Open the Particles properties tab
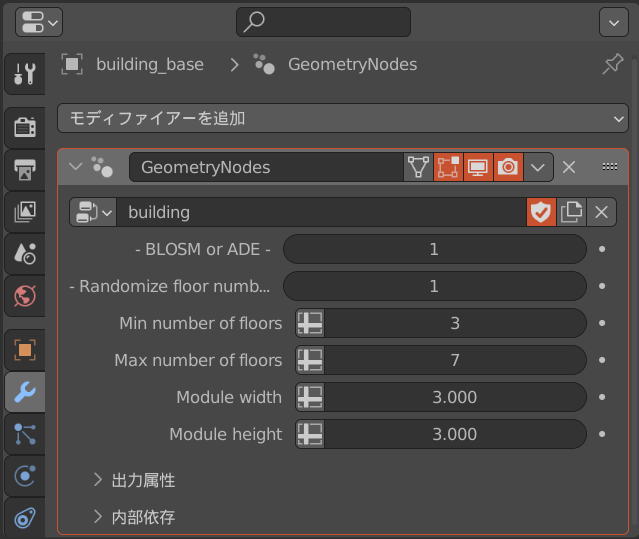Image resolution: width=639 pixels, height=539 pixels. (x=25, y=434)
